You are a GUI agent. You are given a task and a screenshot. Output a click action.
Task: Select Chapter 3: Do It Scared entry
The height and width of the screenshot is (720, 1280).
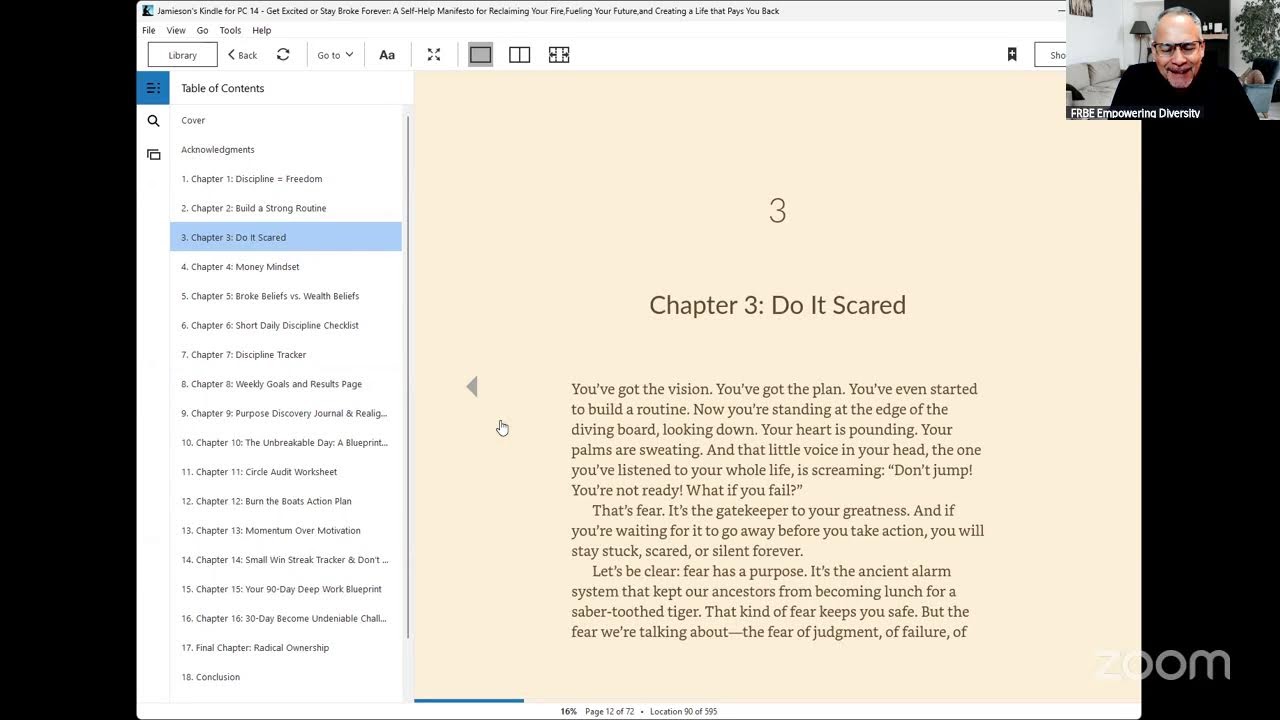(x=285, y=237)
